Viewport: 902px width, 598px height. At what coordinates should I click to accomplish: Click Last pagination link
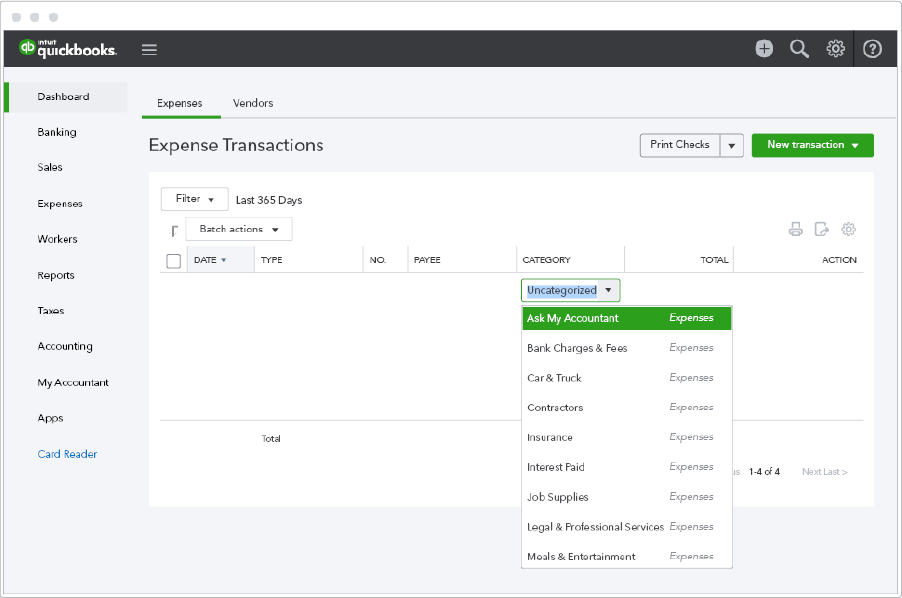tap(835, 472)
